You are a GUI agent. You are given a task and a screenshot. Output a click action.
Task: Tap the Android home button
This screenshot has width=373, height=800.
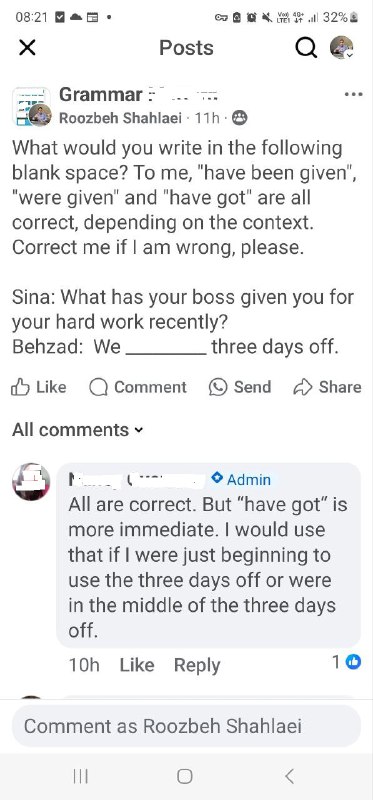(x=185, y=777)
